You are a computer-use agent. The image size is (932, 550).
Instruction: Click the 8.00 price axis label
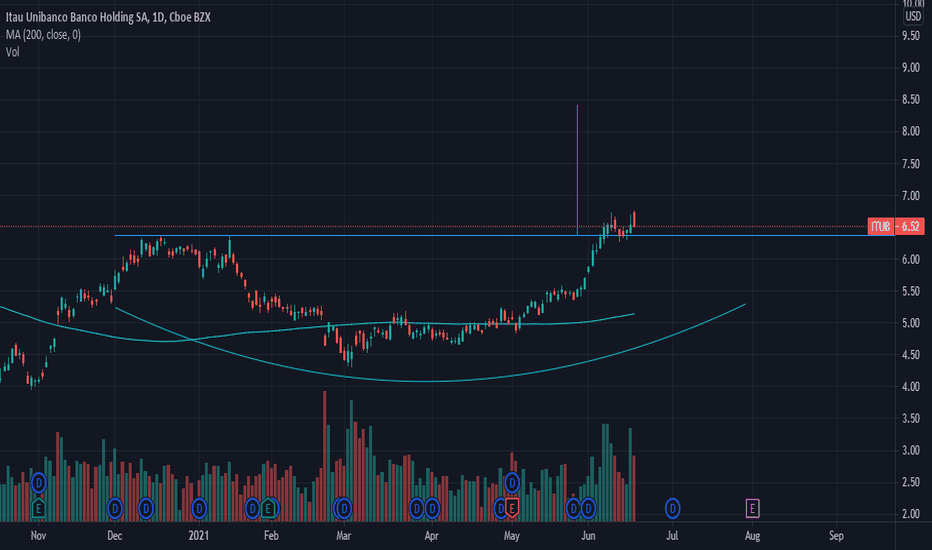(911, 131)
